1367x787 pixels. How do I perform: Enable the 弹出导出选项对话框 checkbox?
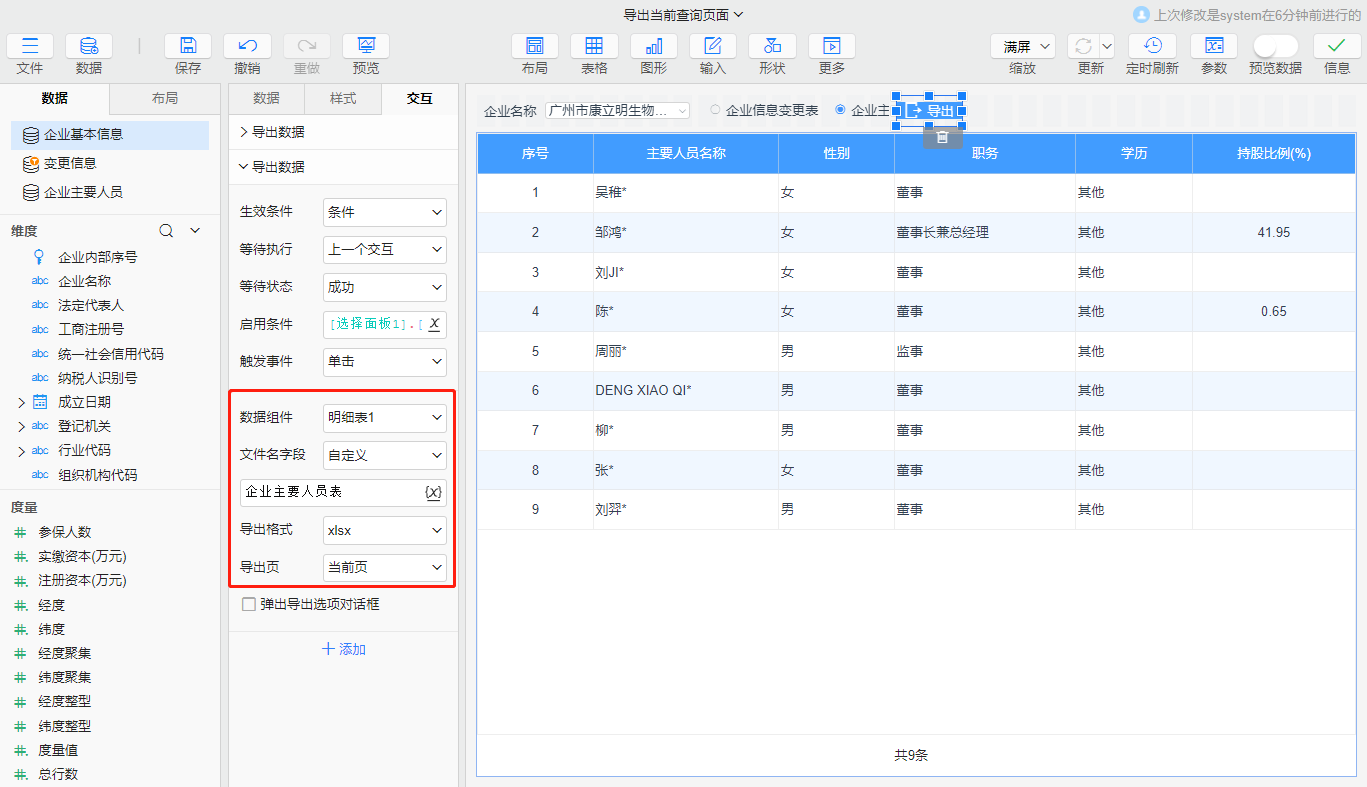pyautogui.click(x=248, y=604)
